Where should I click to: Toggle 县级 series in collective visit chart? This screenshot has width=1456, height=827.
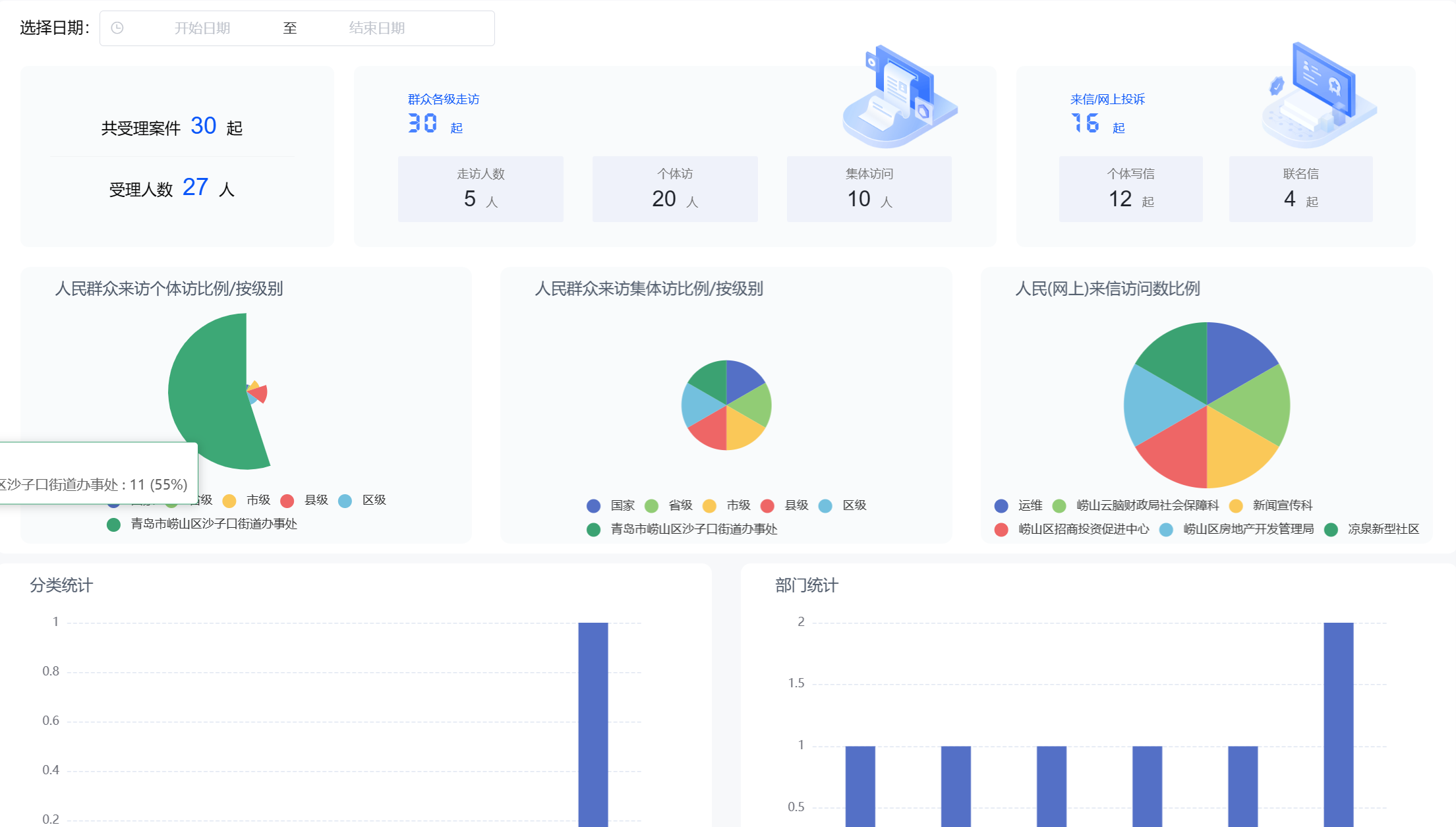point(796,505)
